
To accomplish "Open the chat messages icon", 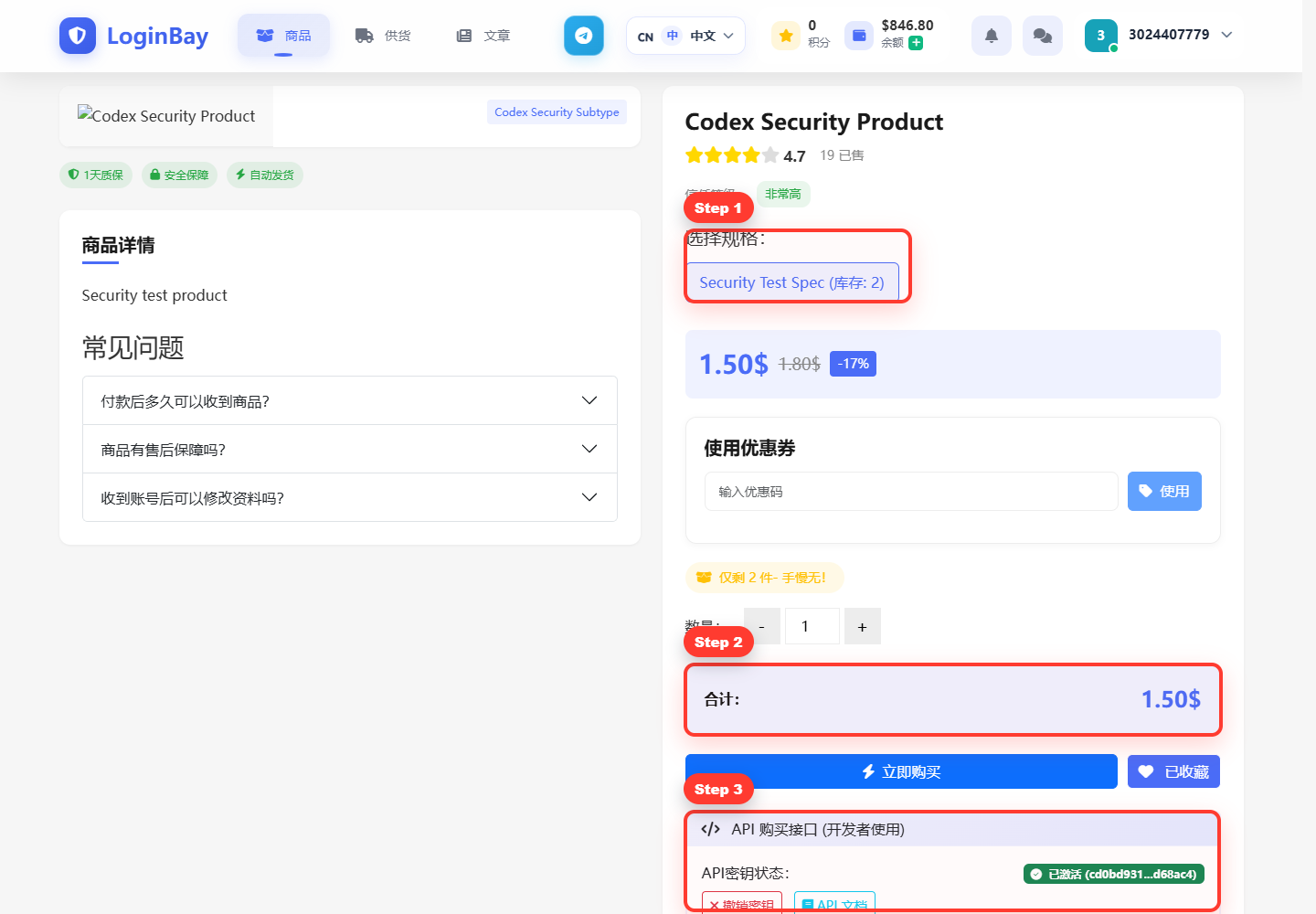I will pyautogui.click(x=1043, y=36).
